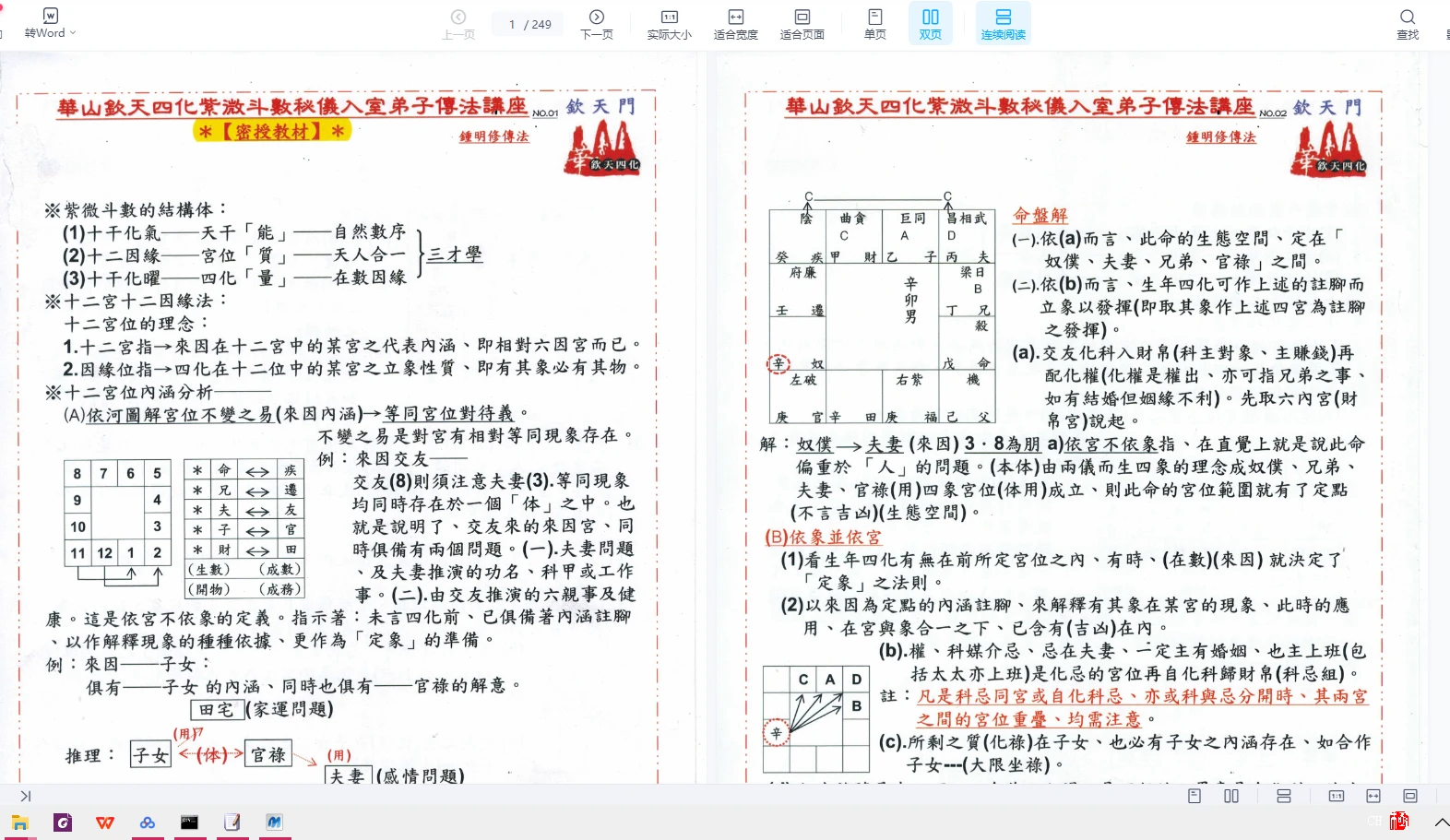Open the purple app icon in taskbar

tap(63, 822)
